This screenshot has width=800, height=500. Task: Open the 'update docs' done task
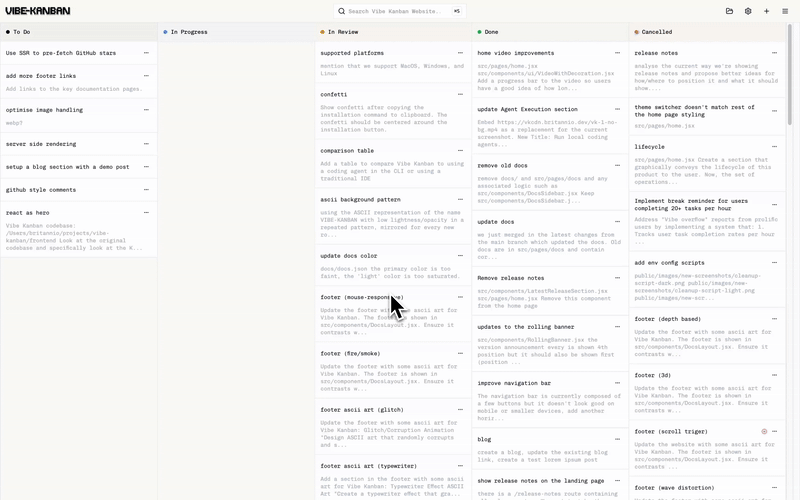click(550, 239)
